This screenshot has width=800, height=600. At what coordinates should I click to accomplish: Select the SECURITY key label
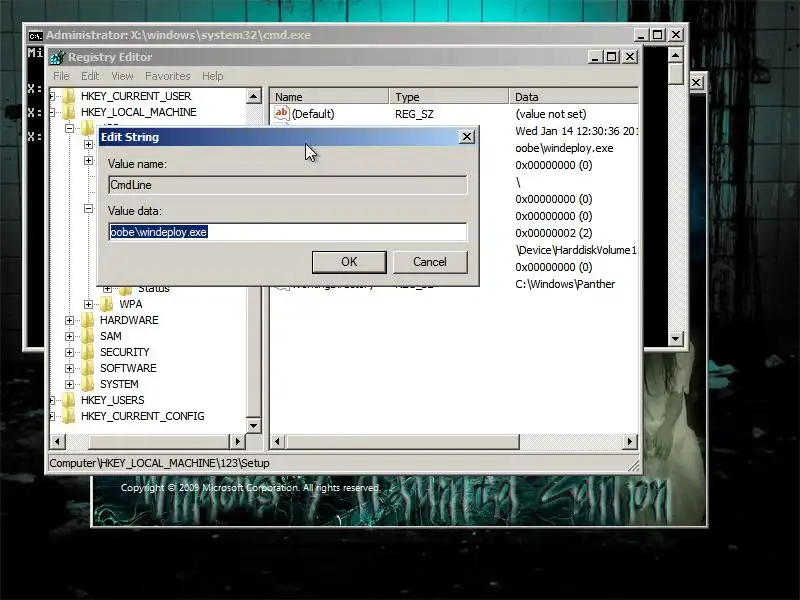pyautogui.click(x=124, y=352)
